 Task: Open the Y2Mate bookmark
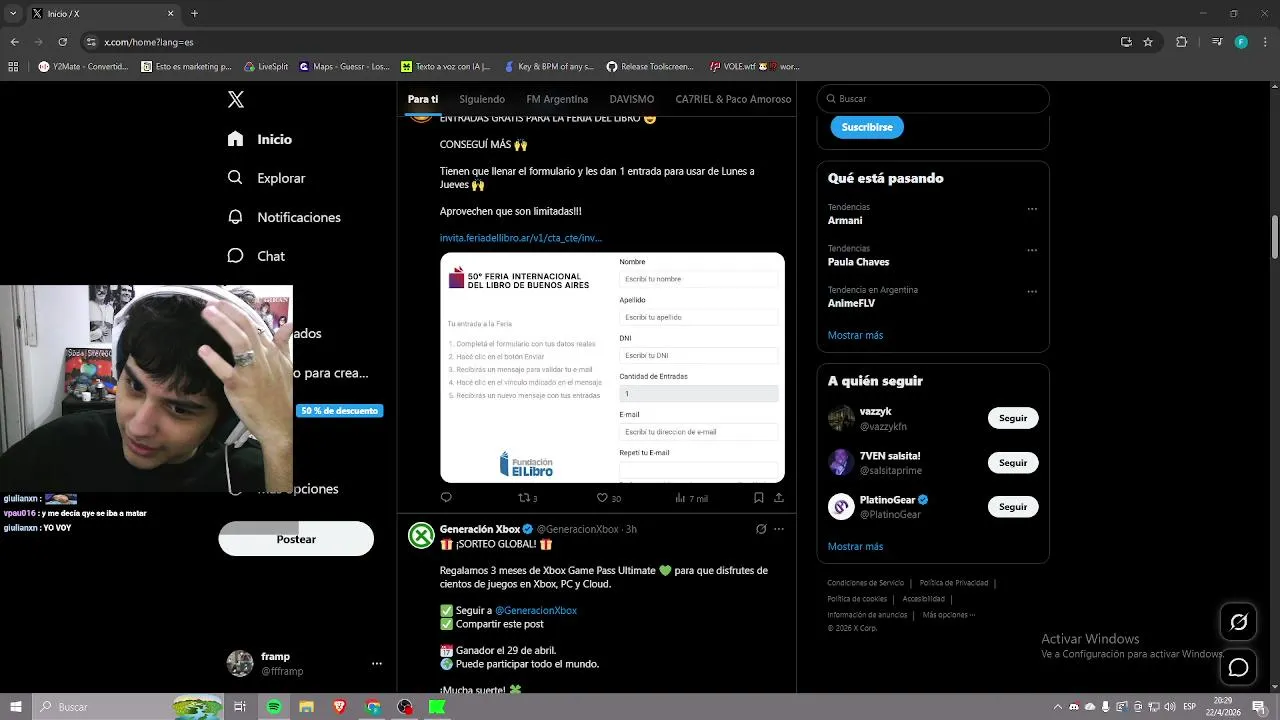point(84,67)
